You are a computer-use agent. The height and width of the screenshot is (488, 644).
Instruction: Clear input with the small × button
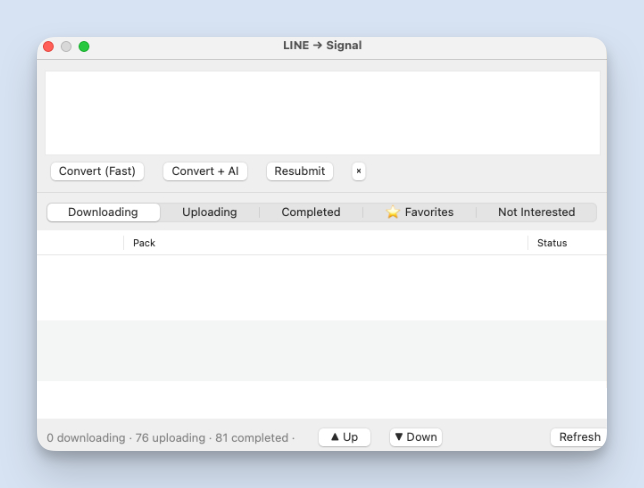[x=359, y=171]
